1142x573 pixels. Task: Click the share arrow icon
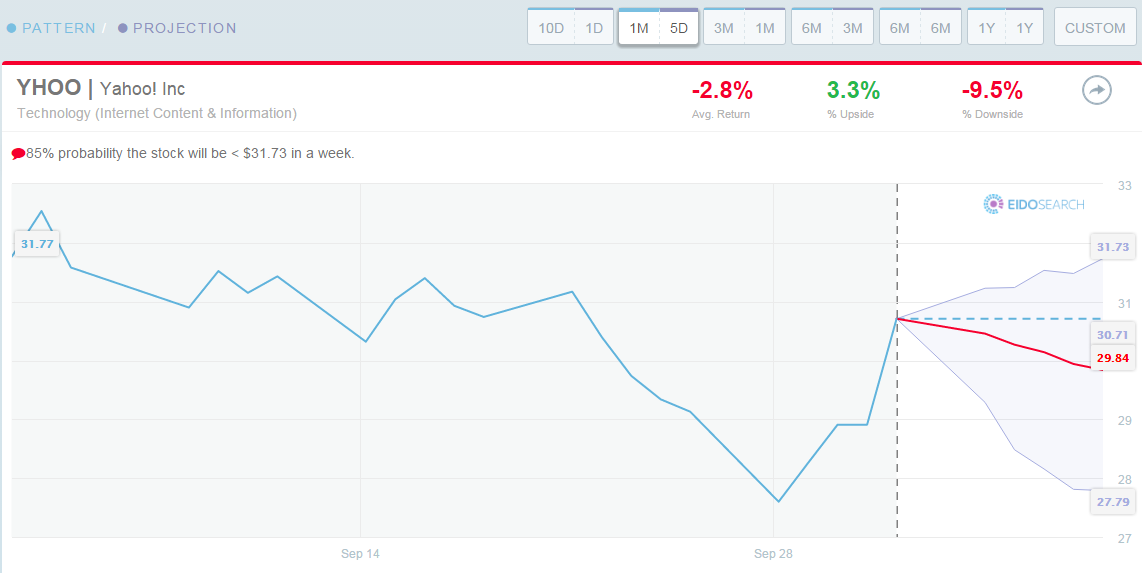(x=1096, y=92)
